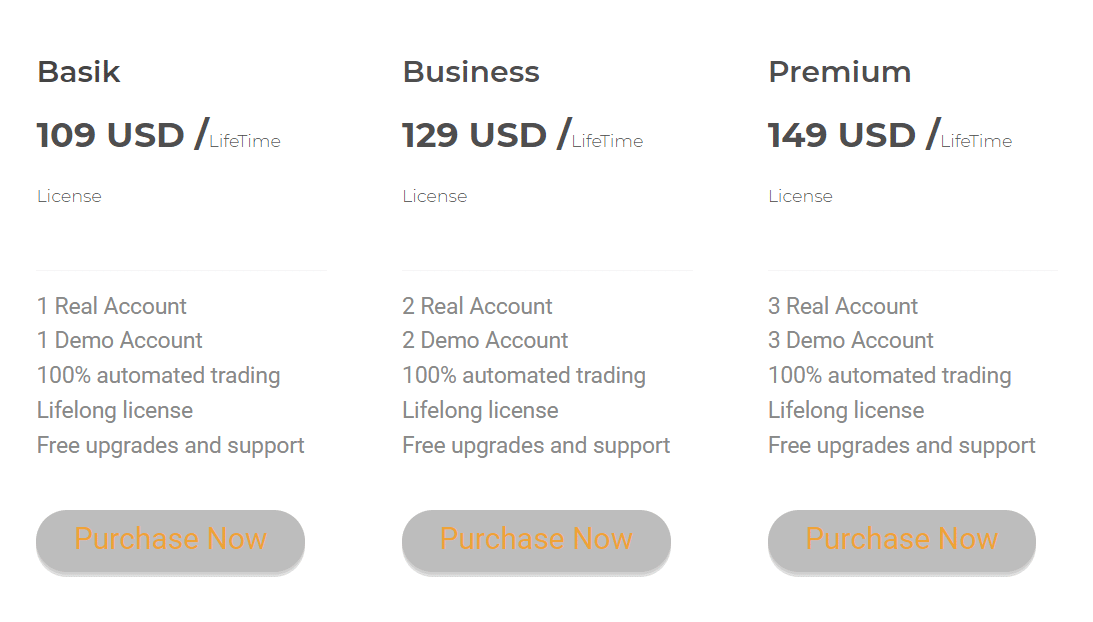Select the Business plan heading
Screen dimensions: 1093x622
(x=470, y=71)
